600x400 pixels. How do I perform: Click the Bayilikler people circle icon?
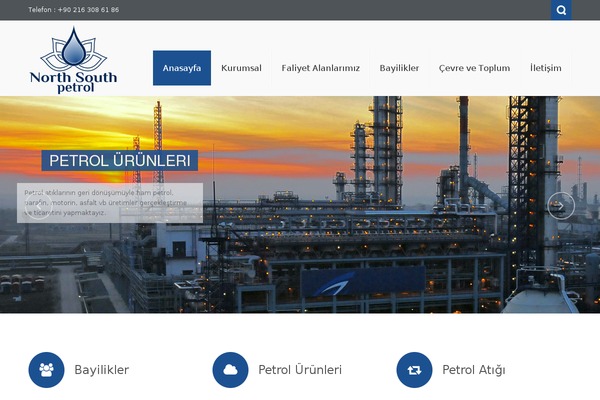click(x=46, y=370)
